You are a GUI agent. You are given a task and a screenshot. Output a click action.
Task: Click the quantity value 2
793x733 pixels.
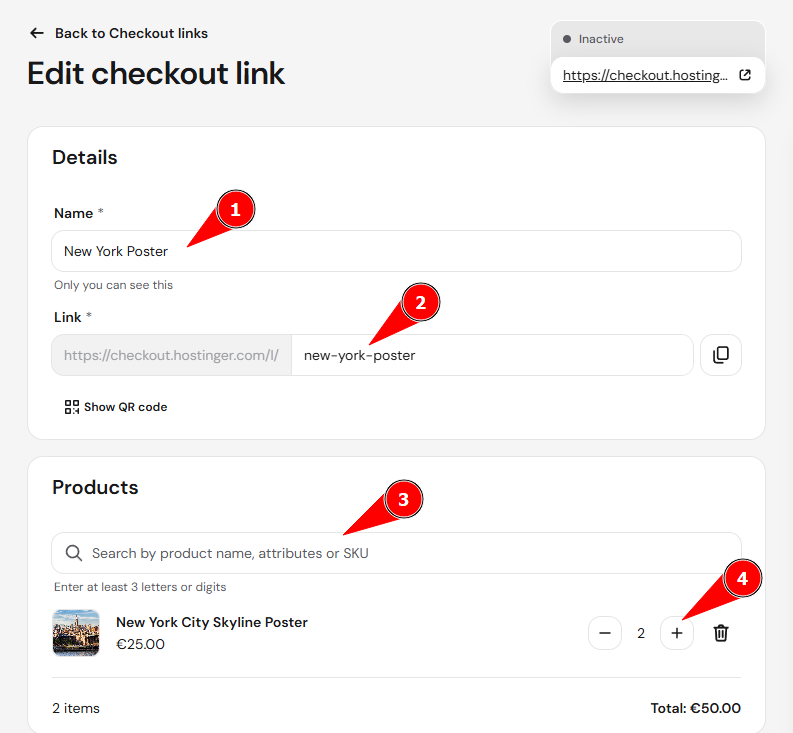pos(641,633)
